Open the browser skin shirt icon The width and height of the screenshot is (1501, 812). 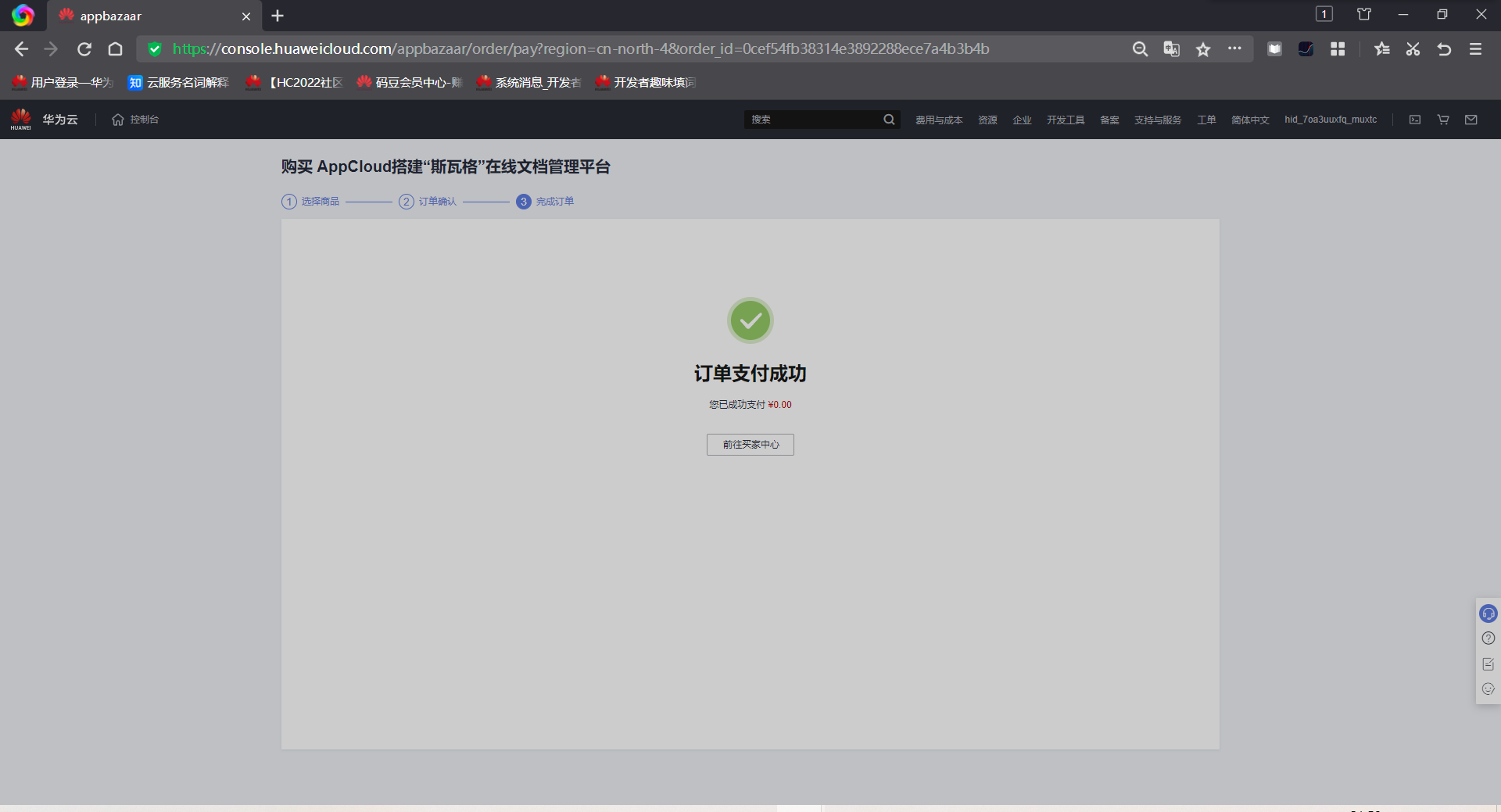[x=1364, y=14]
